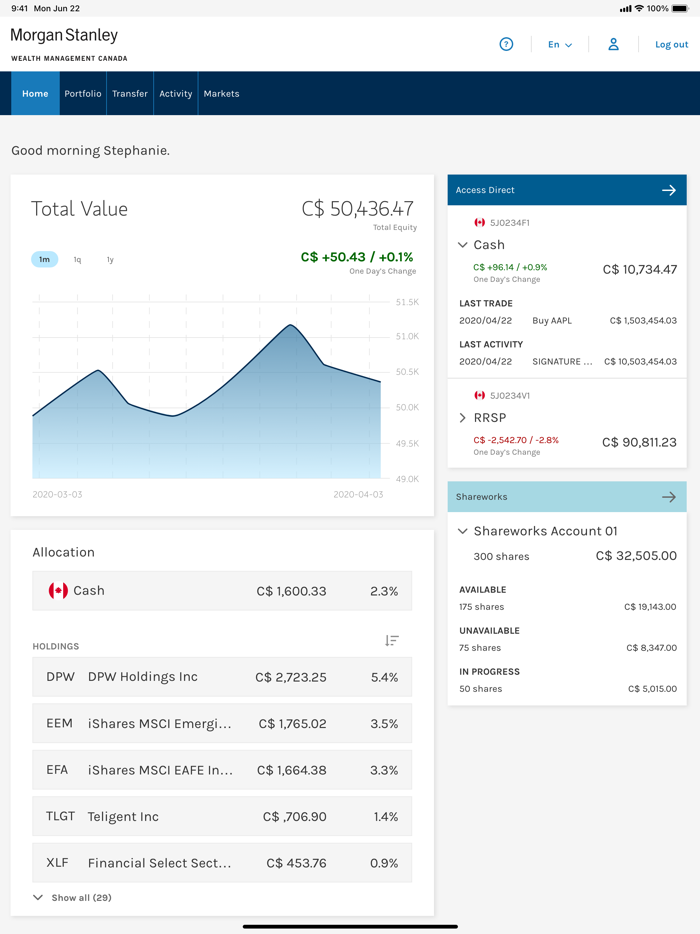Select the 1y chart range
The width and height of the screenshot is (700, 934).
(x=110, y=260)
